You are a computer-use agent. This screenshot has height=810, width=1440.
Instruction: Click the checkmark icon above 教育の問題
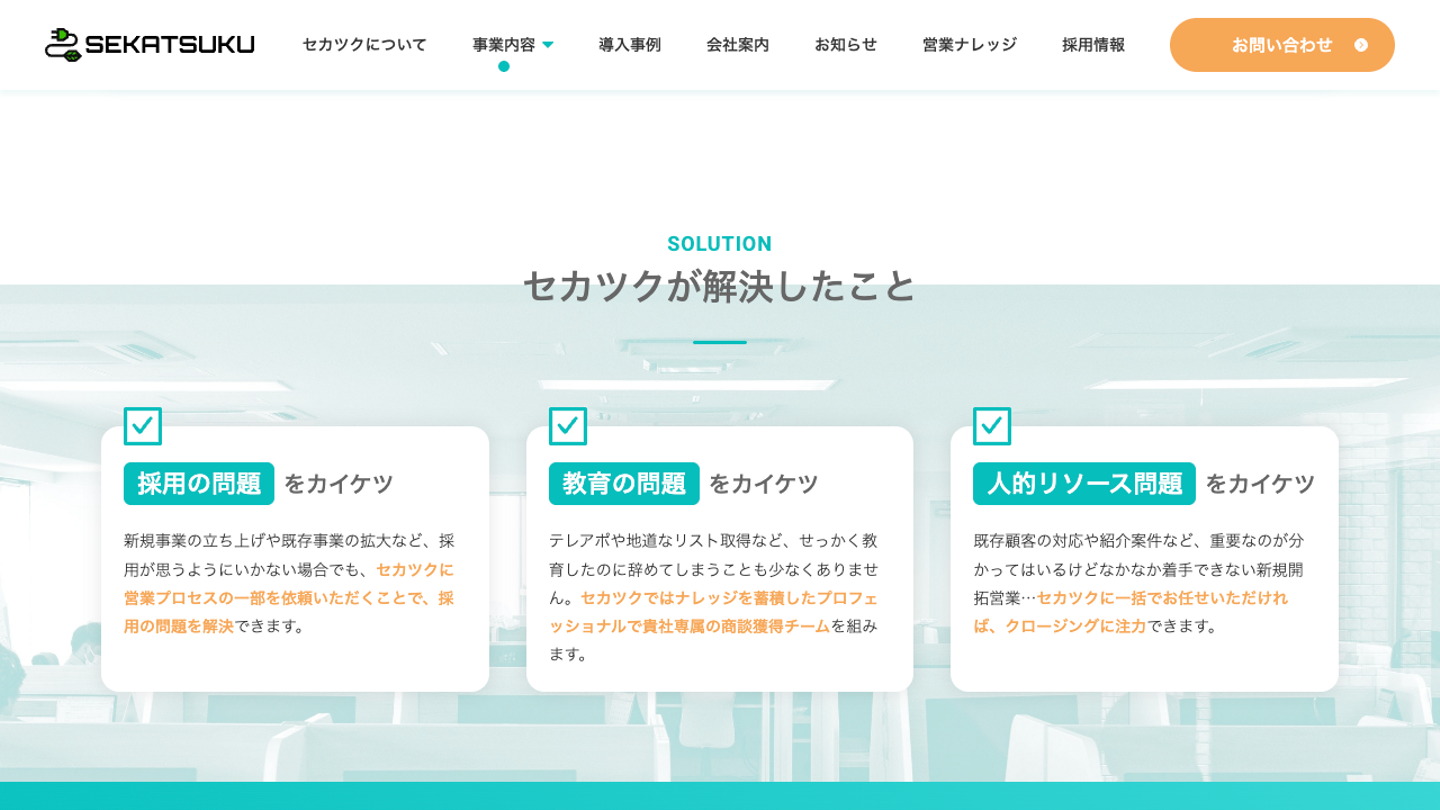tap(568, 426)
